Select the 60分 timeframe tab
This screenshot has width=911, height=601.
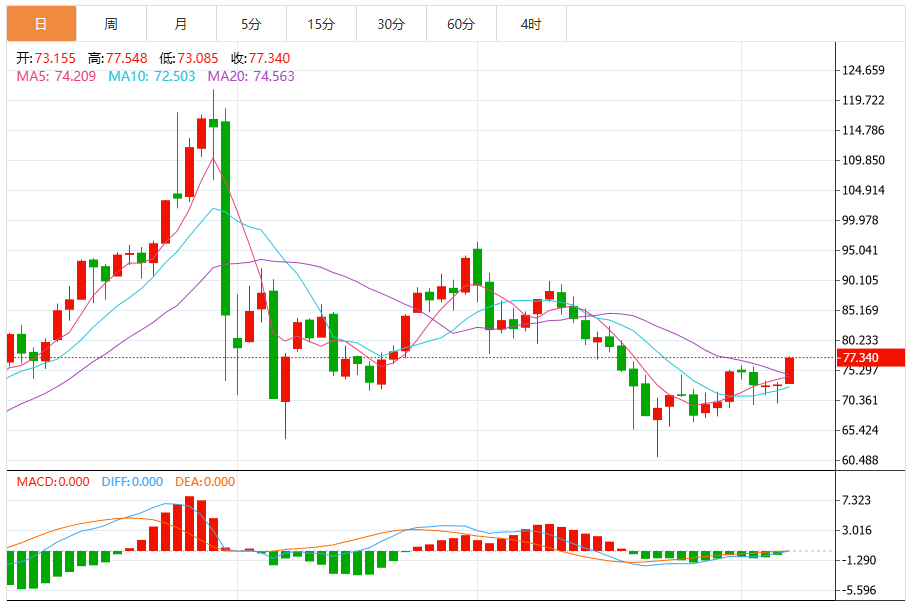coord(461,24)
